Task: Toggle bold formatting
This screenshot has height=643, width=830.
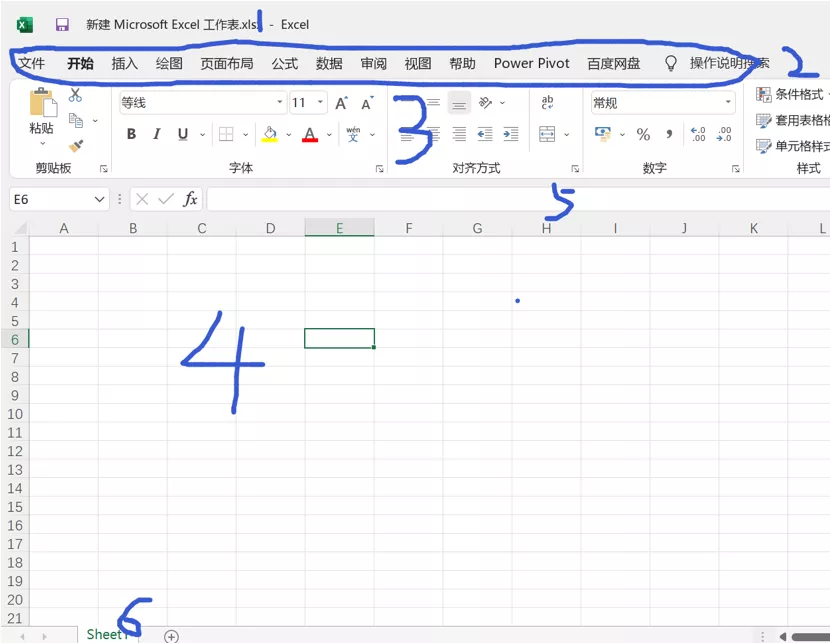Action: pyautogui.click(x=131, y=133)
